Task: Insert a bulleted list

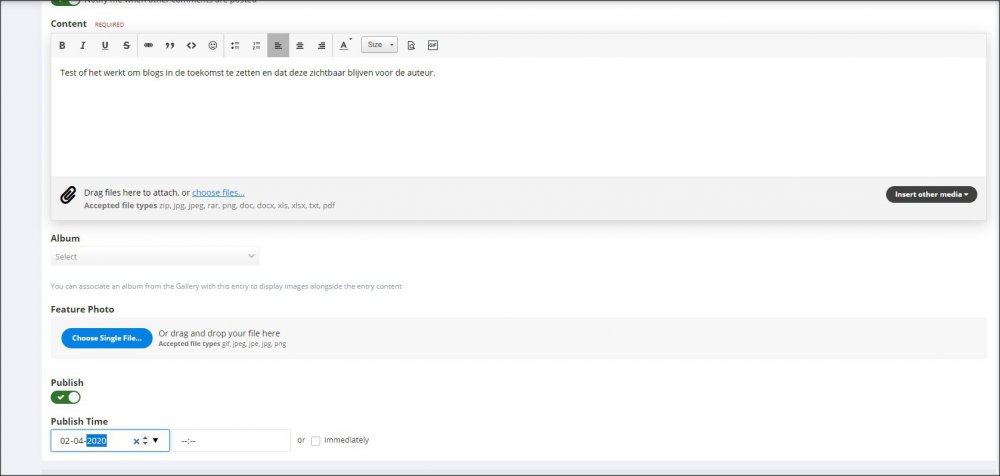Action: tap(235, 45)
